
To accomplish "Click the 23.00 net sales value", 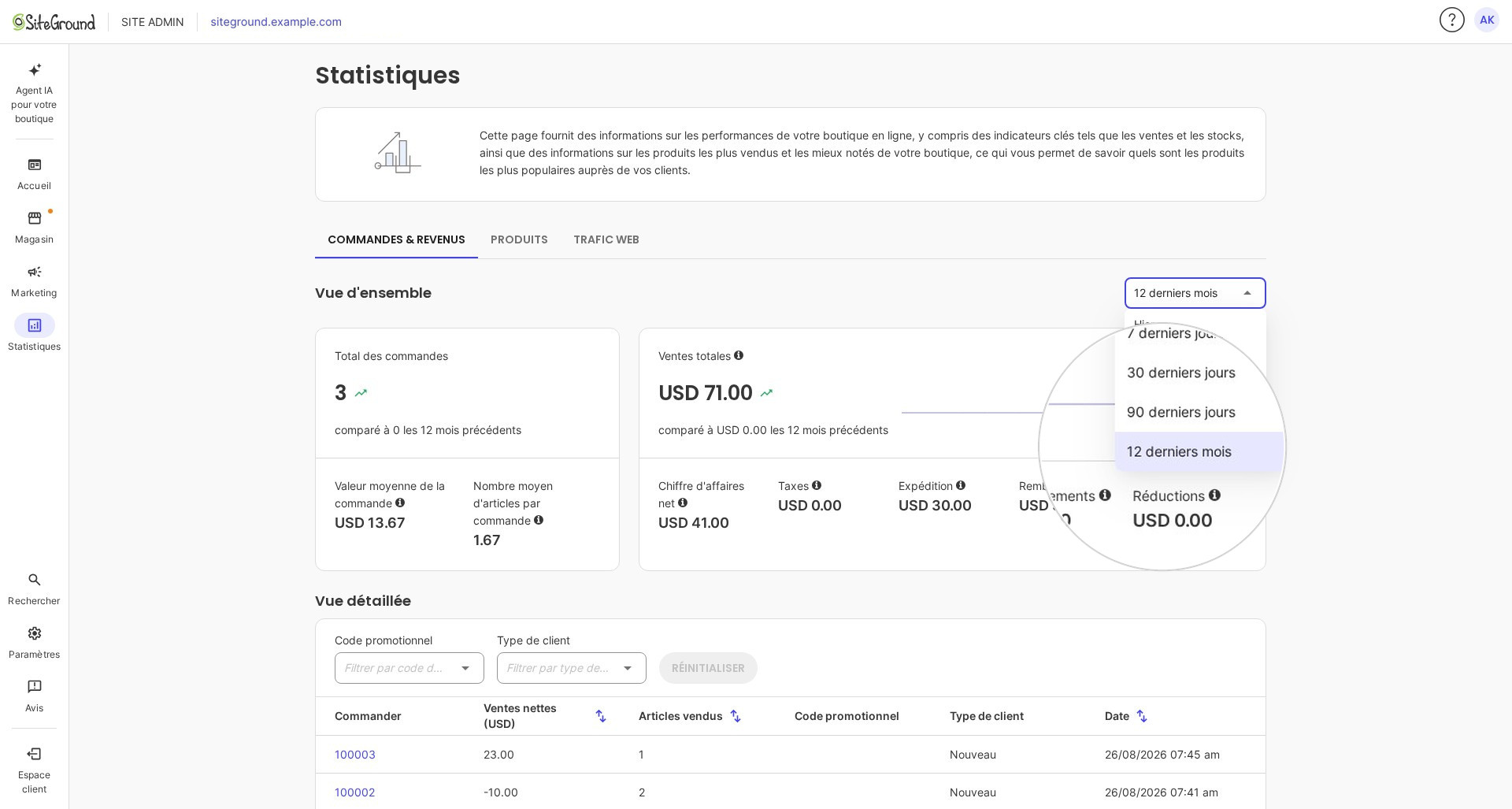I will click(498, 755).
